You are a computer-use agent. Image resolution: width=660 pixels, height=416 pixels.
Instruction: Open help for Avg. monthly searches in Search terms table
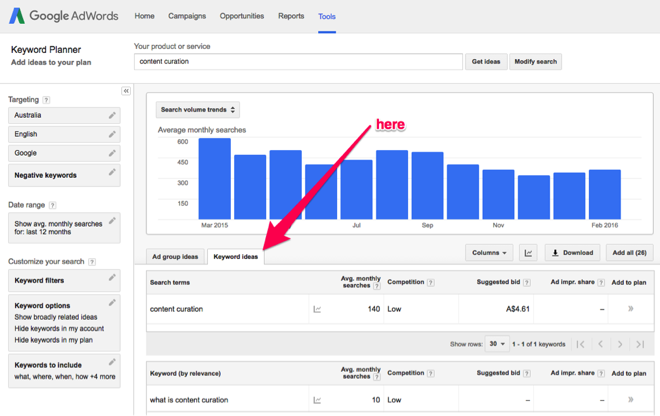pos(377,286)
